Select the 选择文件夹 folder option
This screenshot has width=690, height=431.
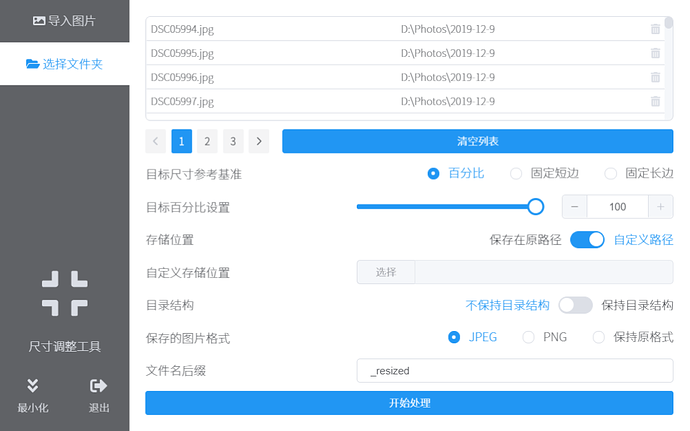(x=65, y=64)
